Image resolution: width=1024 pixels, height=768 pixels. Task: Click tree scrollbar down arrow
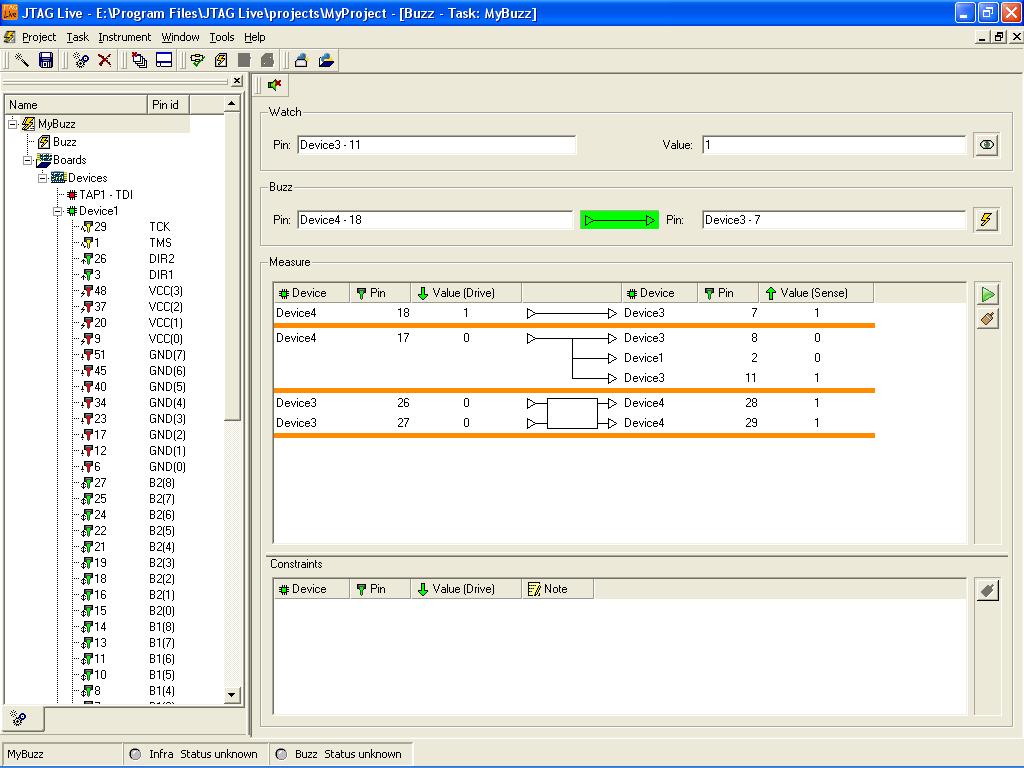coord(232,695)
